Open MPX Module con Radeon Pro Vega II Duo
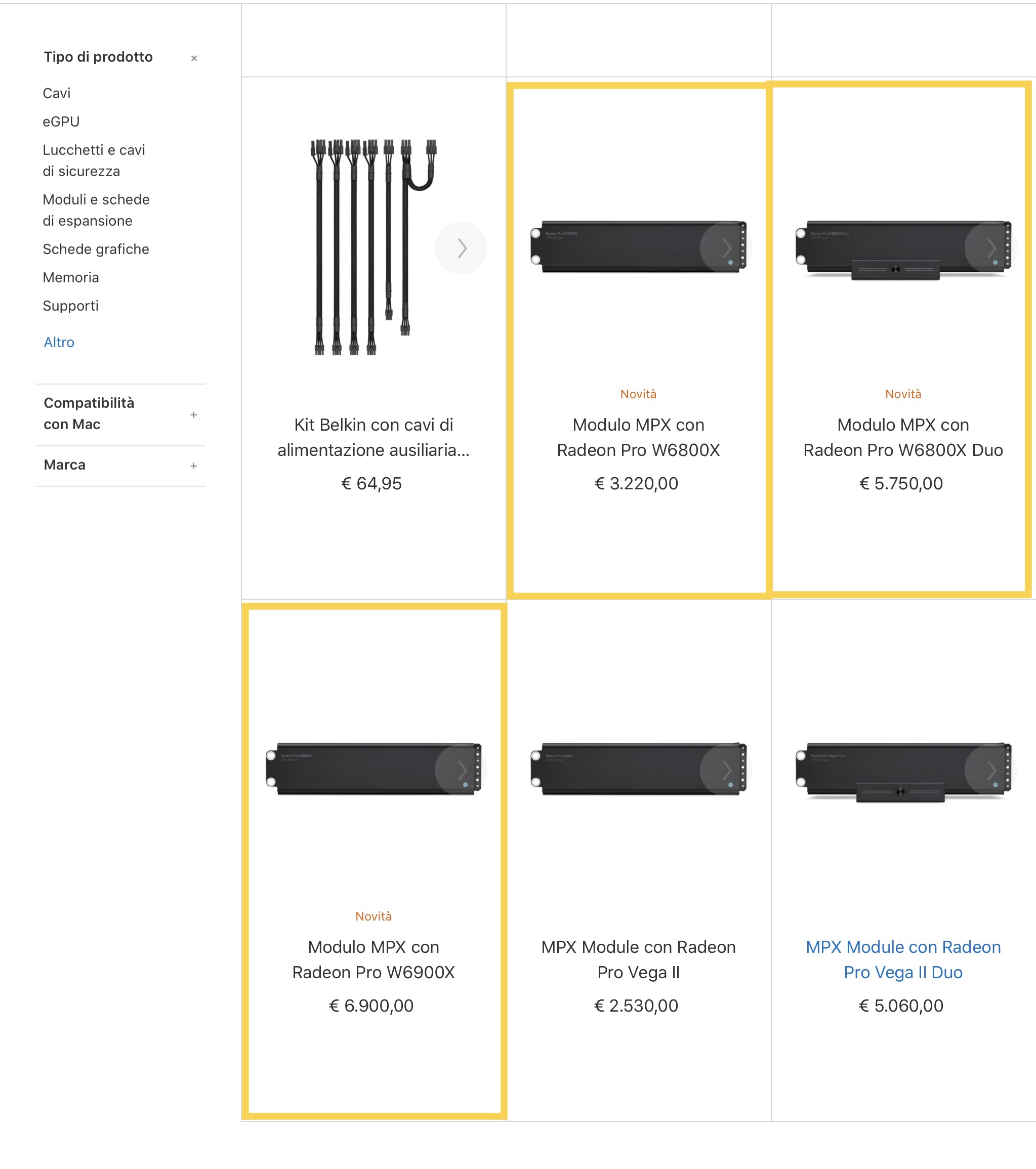 (903, 959)
